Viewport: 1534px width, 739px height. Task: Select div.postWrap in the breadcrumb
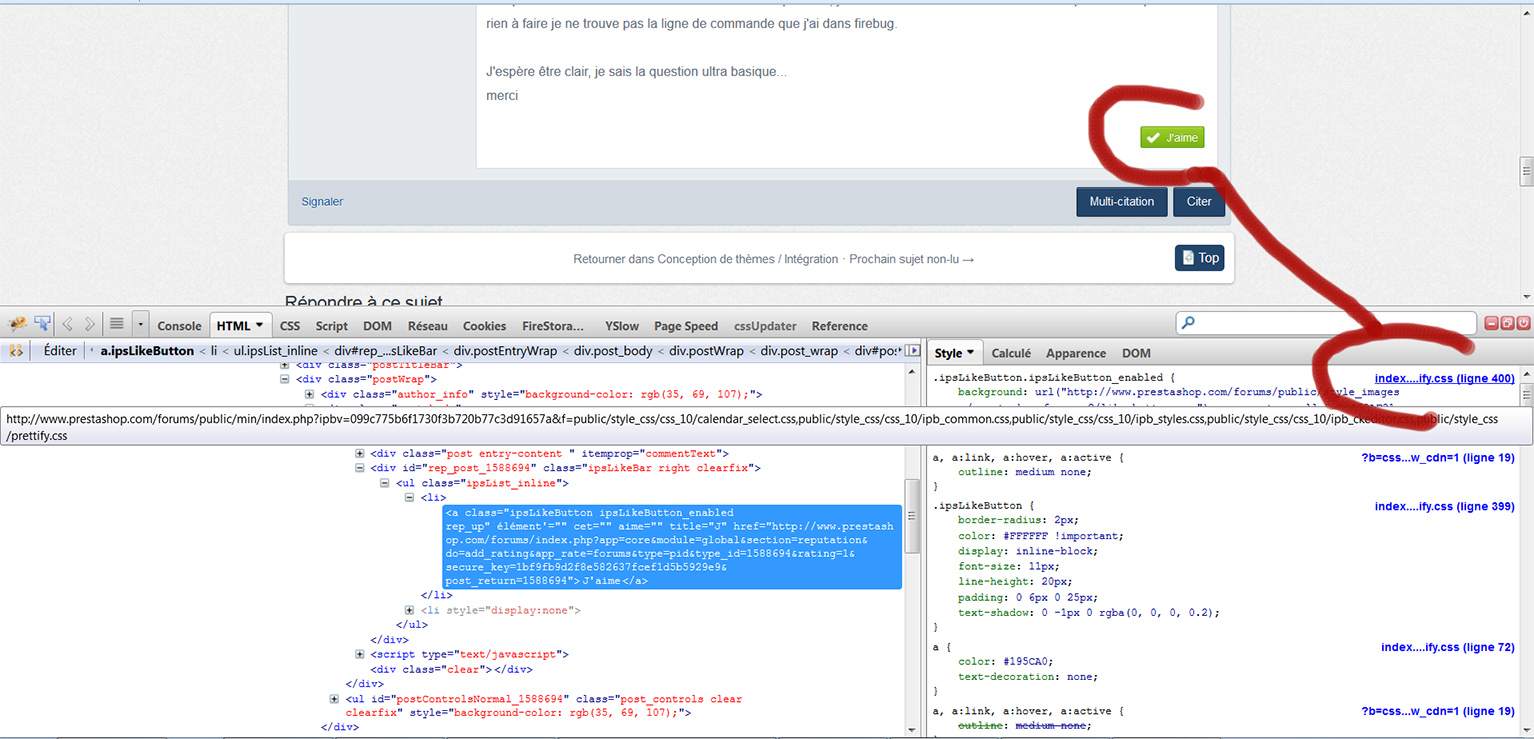pos(707,351)
